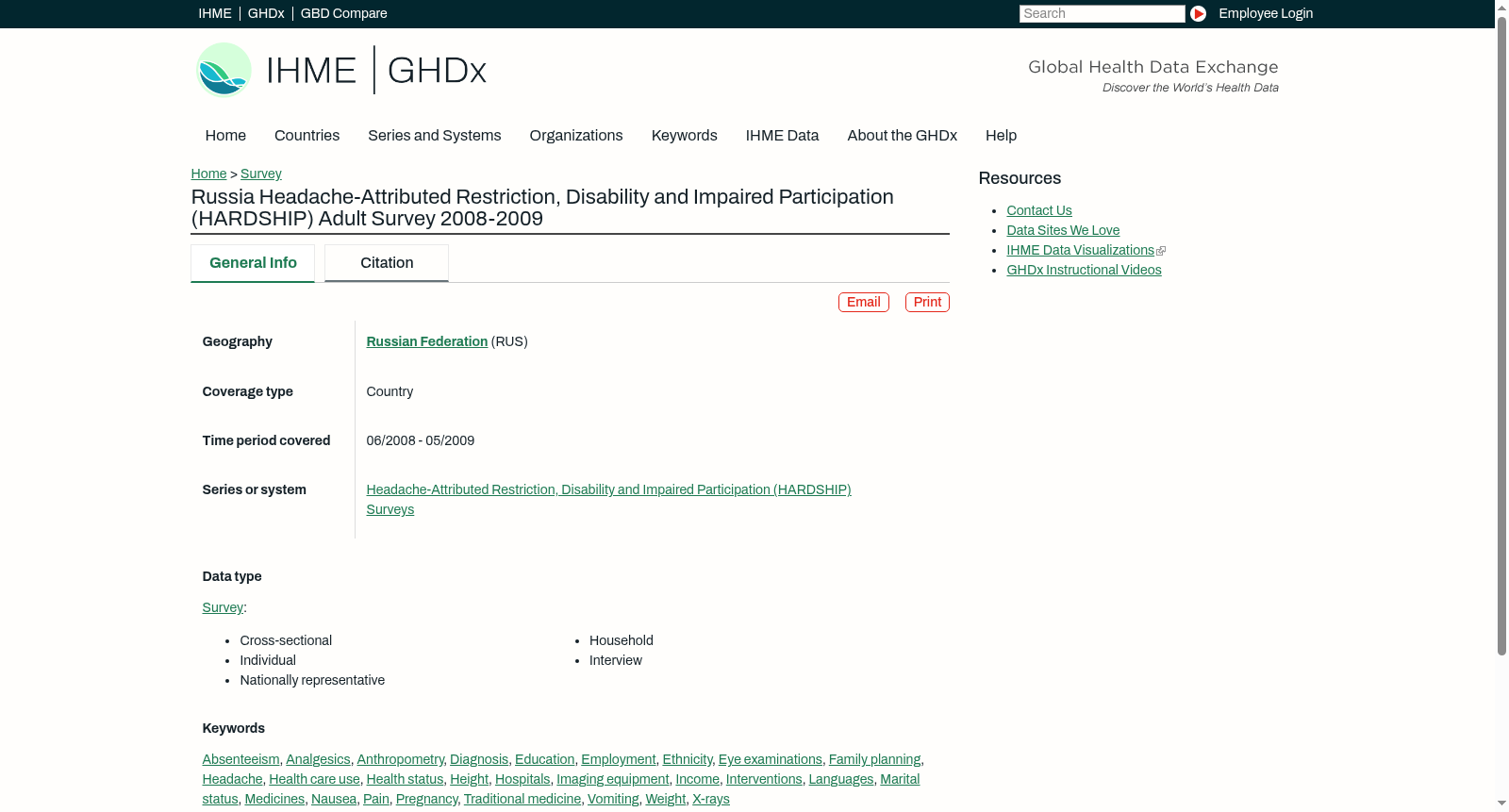Open Contact Us in Resources

coord(1039,211)
